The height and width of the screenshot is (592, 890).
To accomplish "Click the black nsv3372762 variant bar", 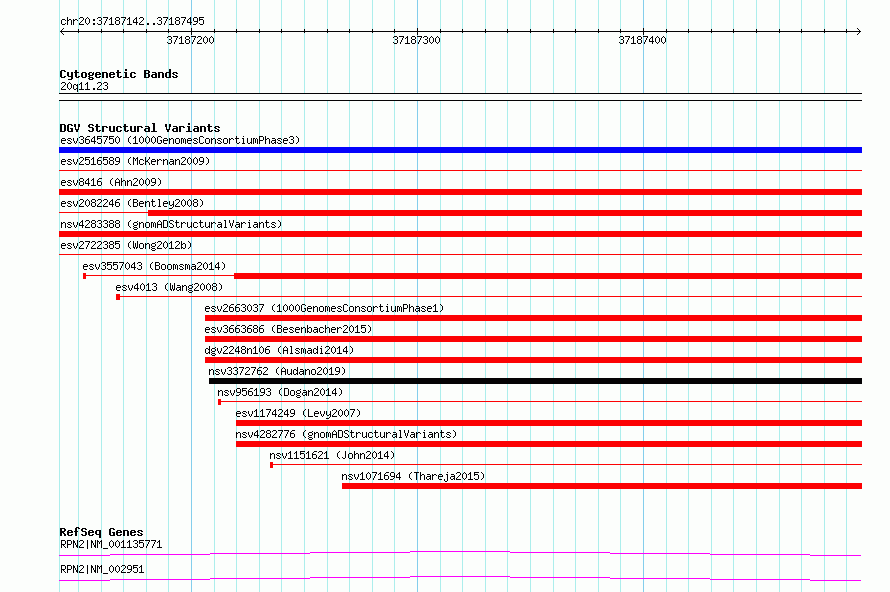I will pyautogui.click(x=535, y=381).
